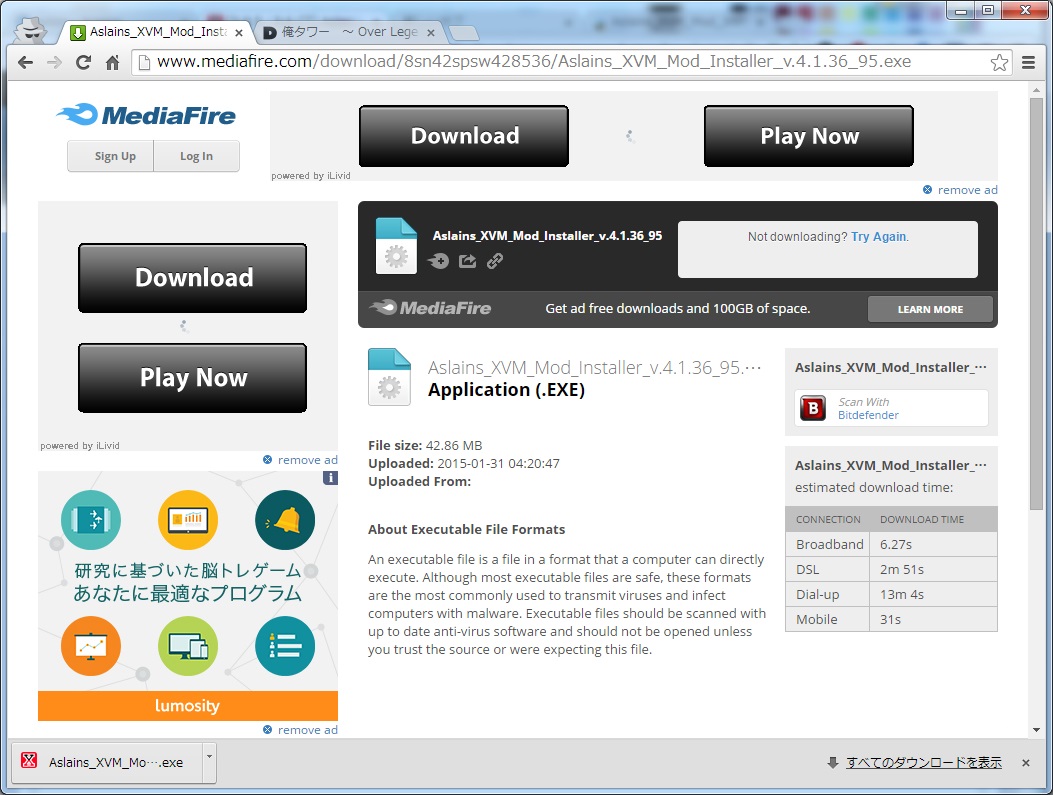Viewport: 1053px width, 795px height.
Task: Click the Try Again link
Action: coord(878,236)
